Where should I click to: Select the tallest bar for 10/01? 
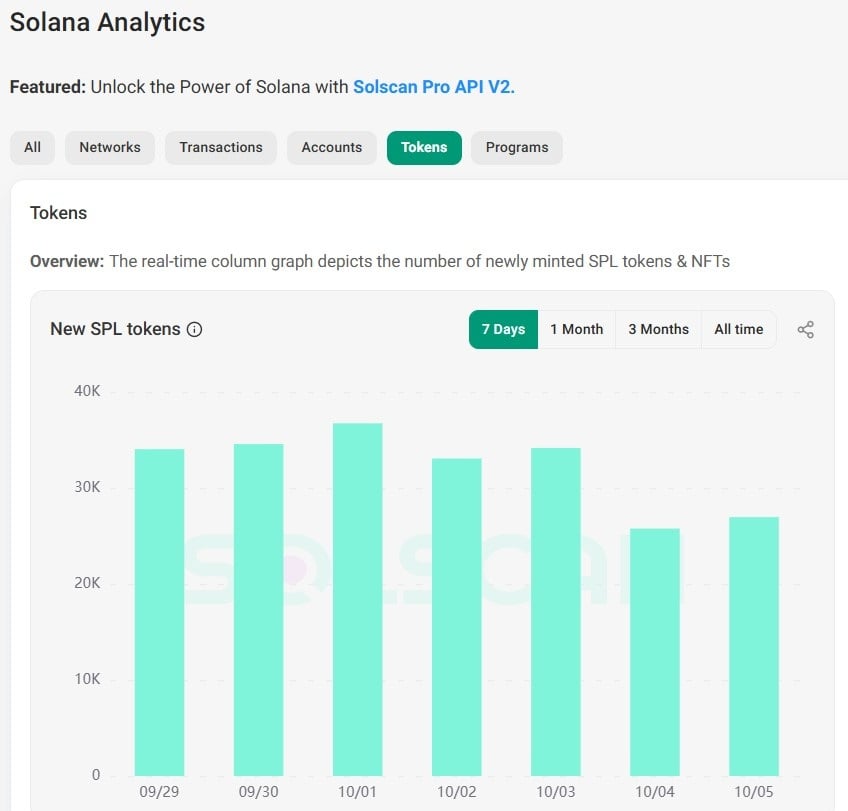pyautogui.click(x=357, y=600)
